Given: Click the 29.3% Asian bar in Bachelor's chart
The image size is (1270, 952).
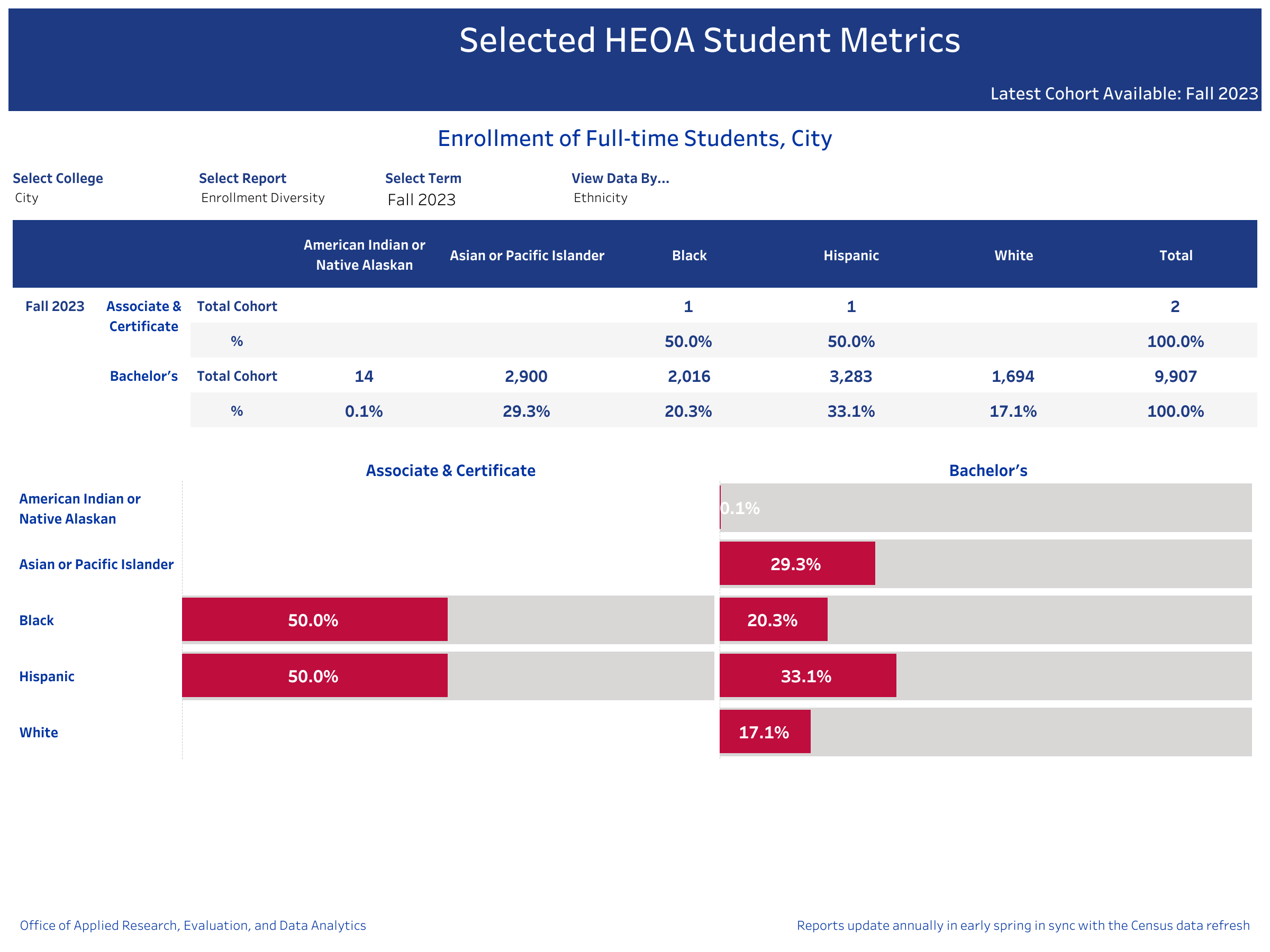Looking at the screenshot, I should tap(796, 563).
